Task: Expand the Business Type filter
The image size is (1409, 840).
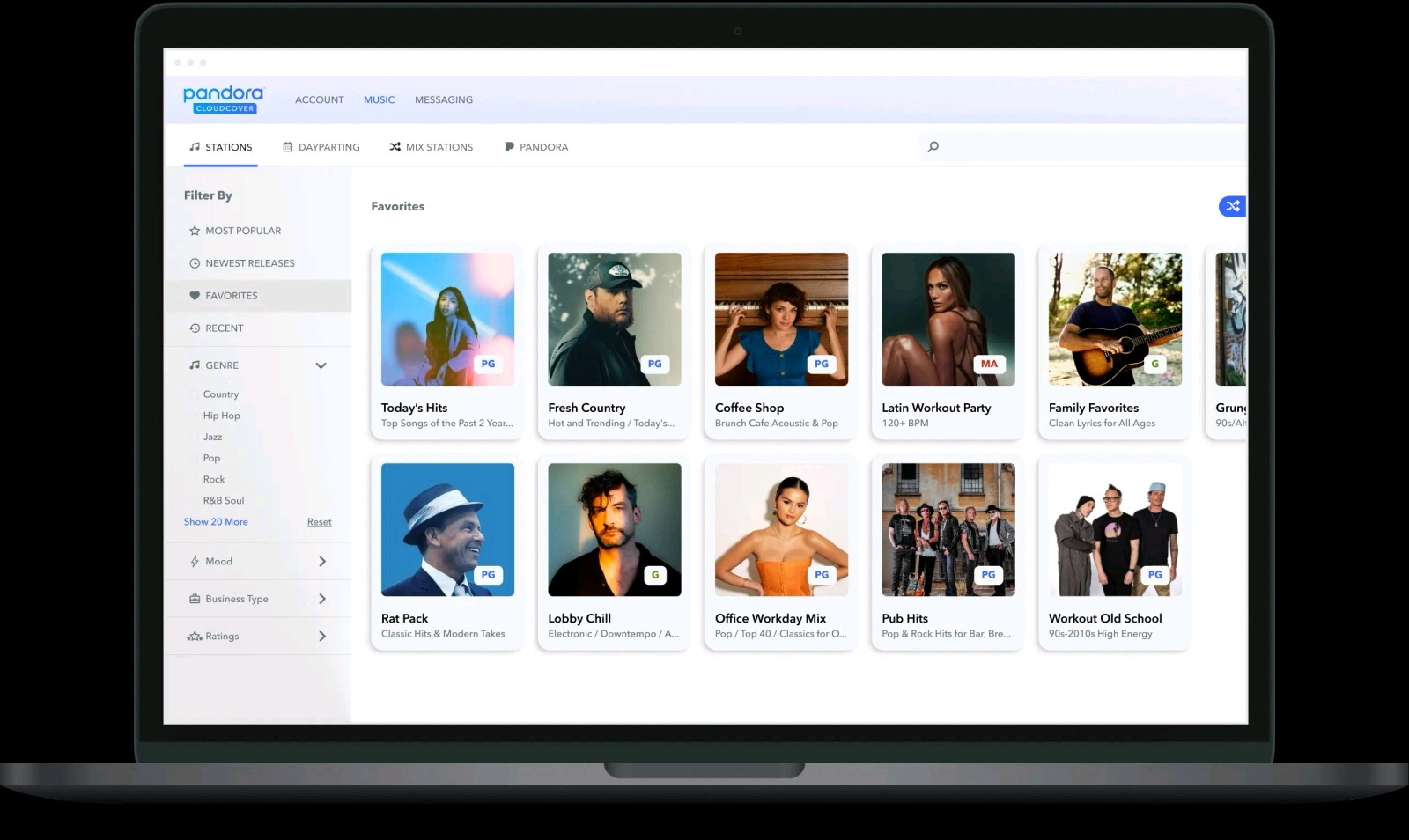Action: tap(321, 599)
